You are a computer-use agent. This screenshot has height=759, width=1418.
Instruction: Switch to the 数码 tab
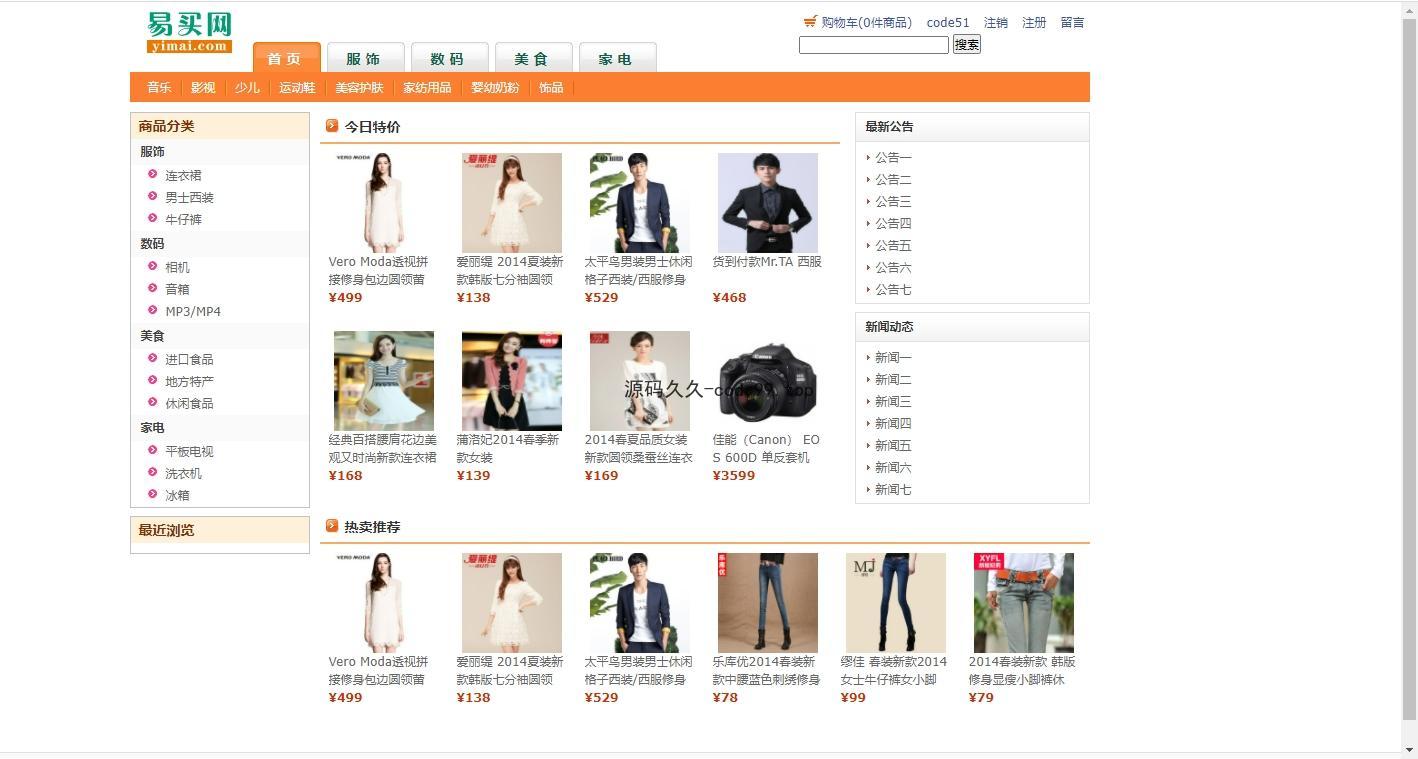click(x=448, y=58)
